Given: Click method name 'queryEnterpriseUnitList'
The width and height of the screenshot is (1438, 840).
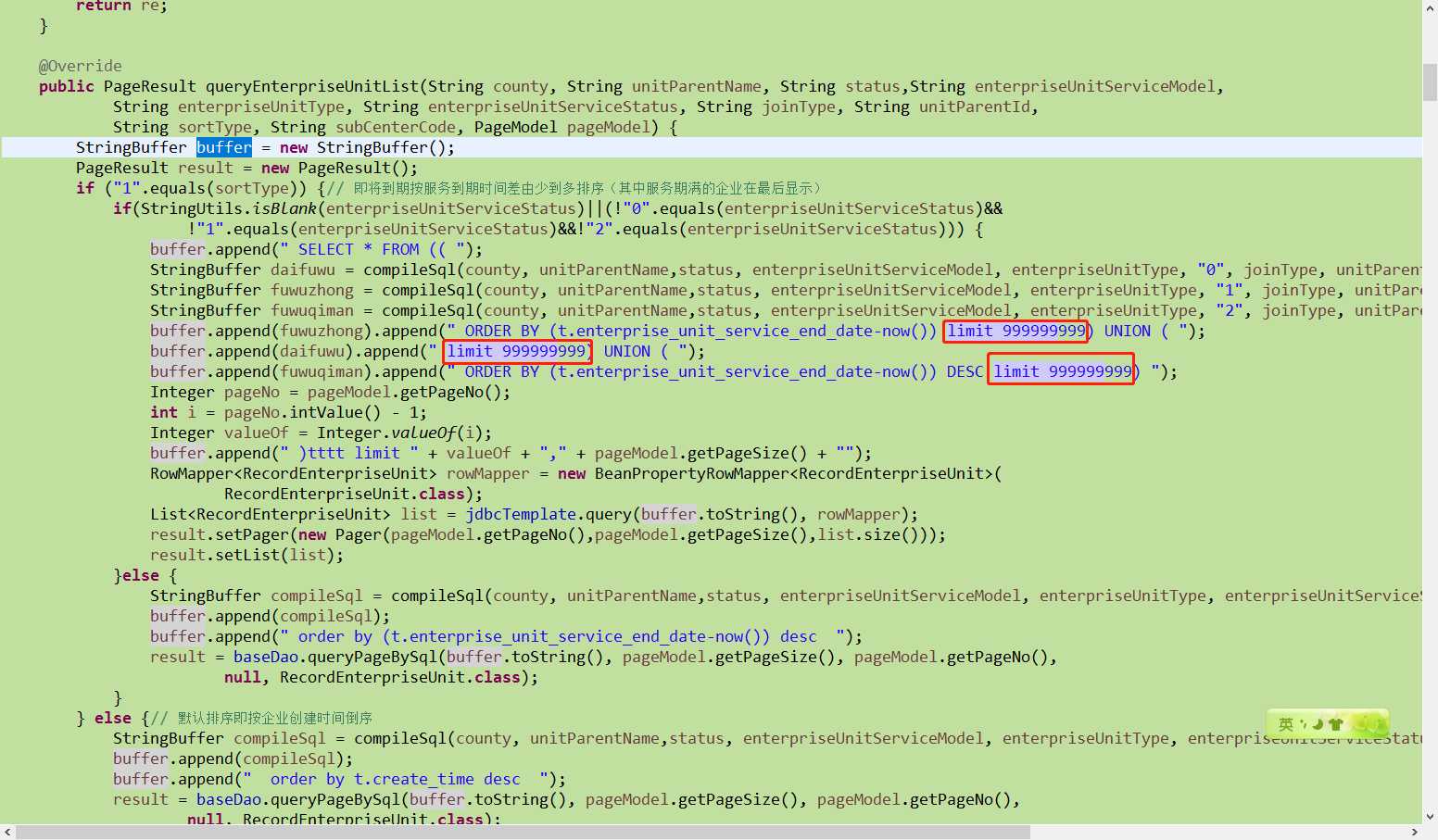Looking at the screenshot, I should [x=312, y=86].
